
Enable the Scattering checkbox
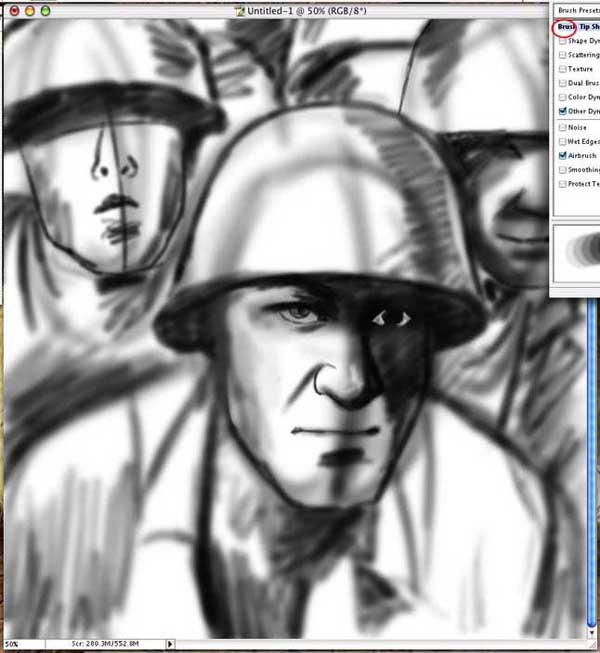(x=563, y=55)
